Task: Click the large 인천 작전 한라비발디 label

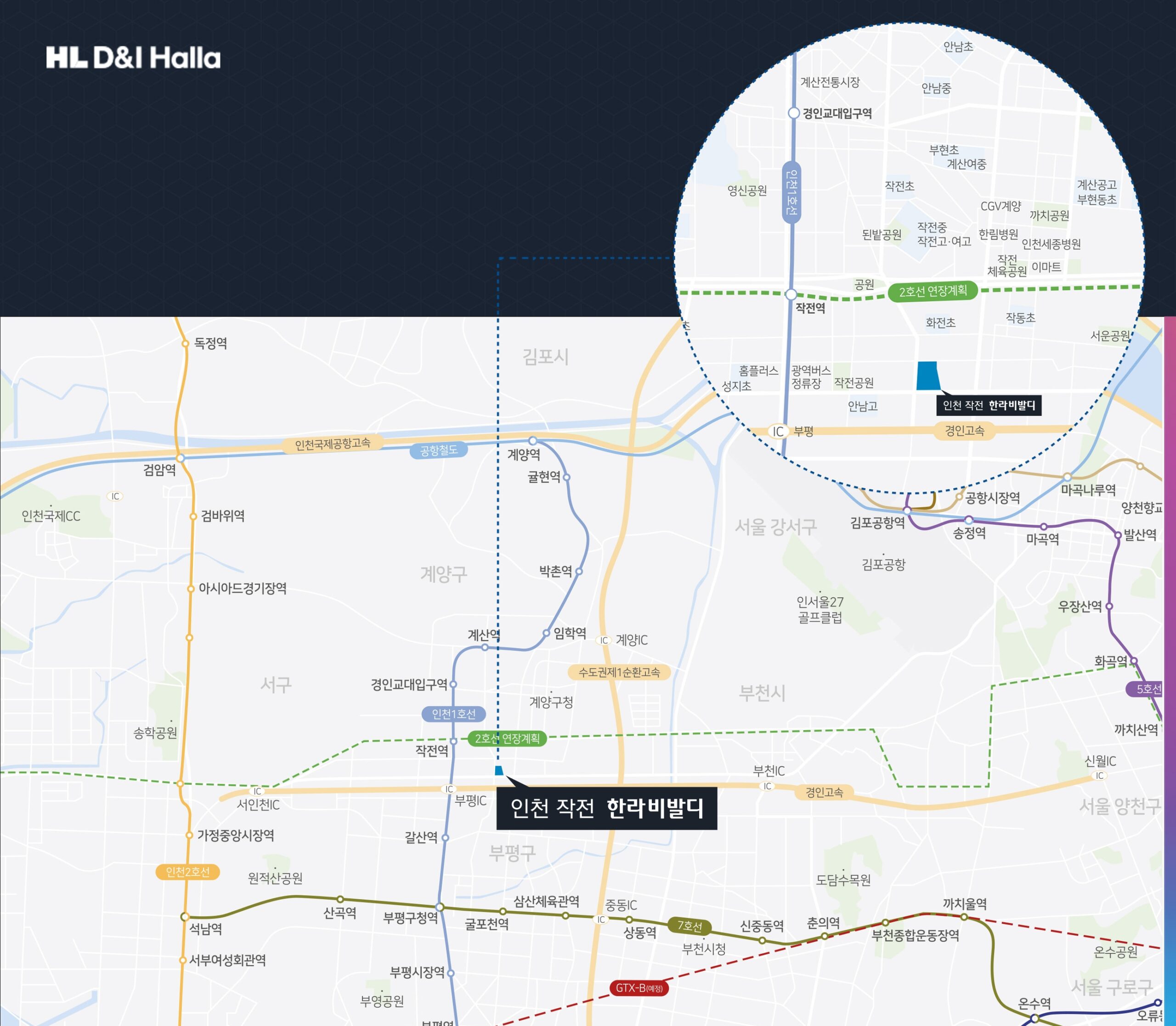Action: pyautogui.click(x=607, y=808)
